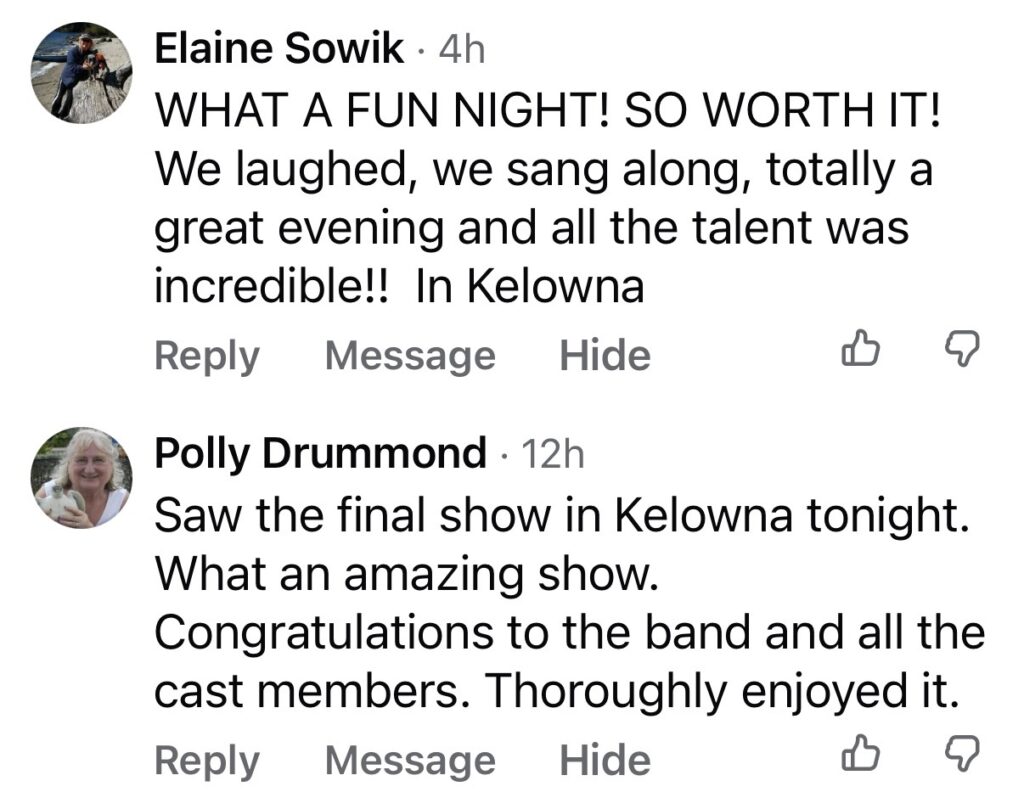Dislike Polly Drummond's comment with thumbs down
Image resolution: width=1024 pixels, height=809 pixels.
pos(962,755)
